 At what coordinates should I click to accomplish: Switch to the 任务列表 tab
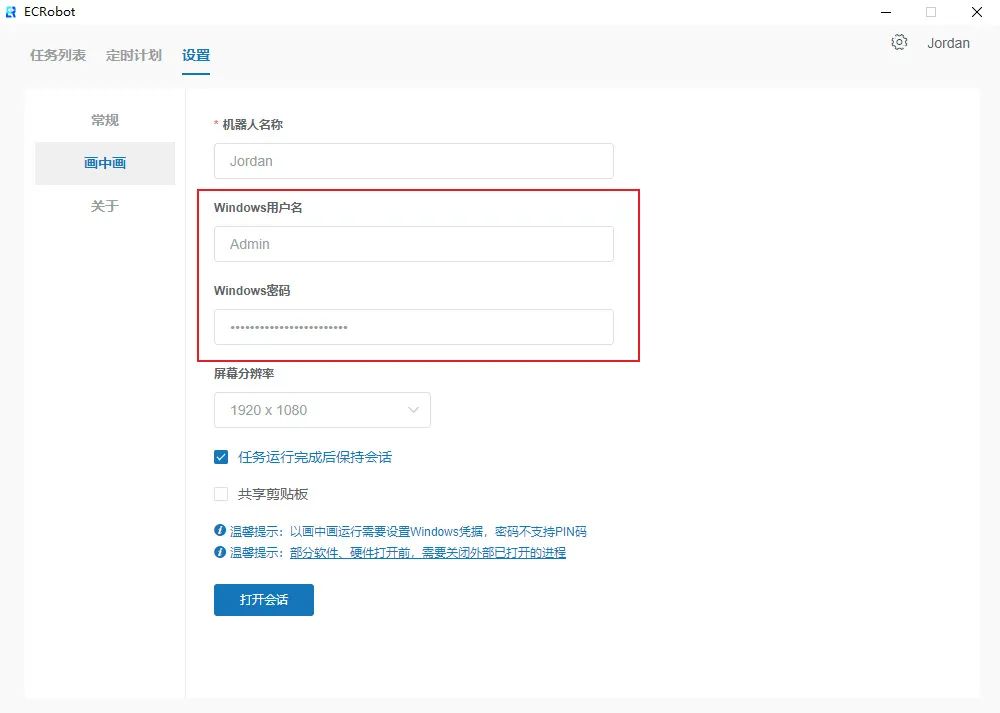click(58, 55)
